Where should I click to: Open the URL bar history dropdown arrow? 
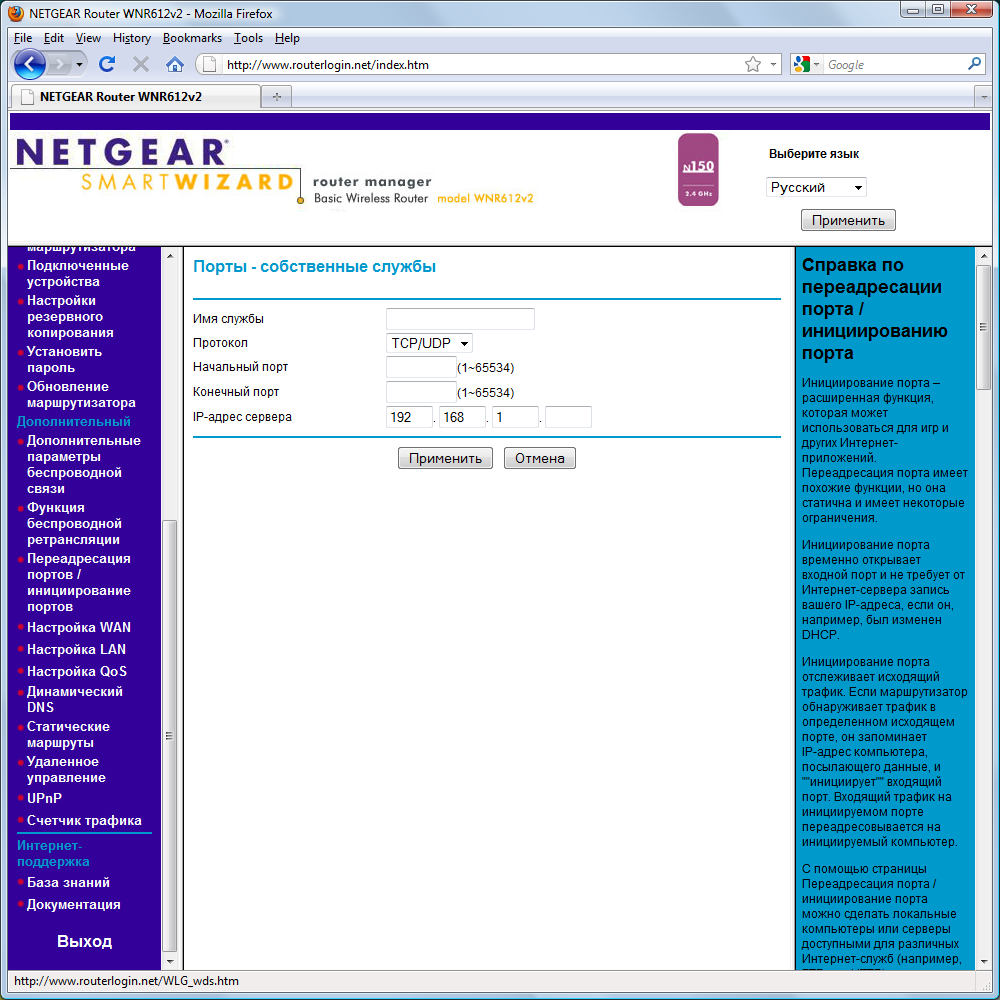click(773, 64)
